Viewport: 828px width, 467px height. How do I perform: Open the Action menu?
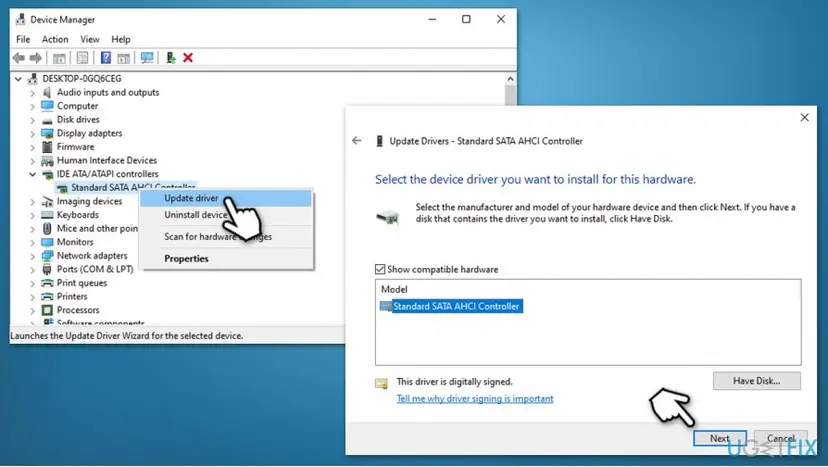(x=55, y=39)
